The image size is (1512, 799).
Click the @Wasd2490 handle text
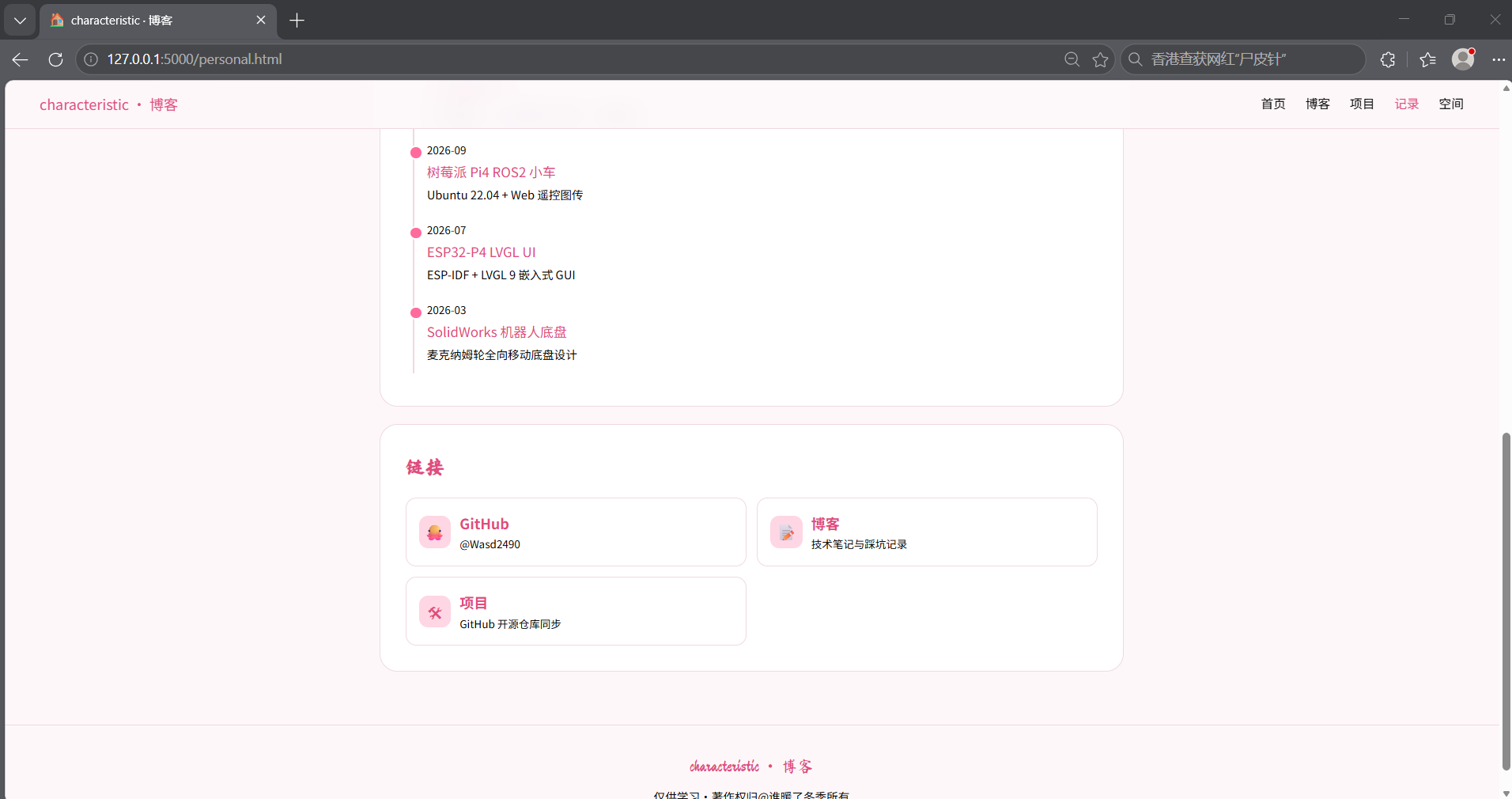point(490,544)
